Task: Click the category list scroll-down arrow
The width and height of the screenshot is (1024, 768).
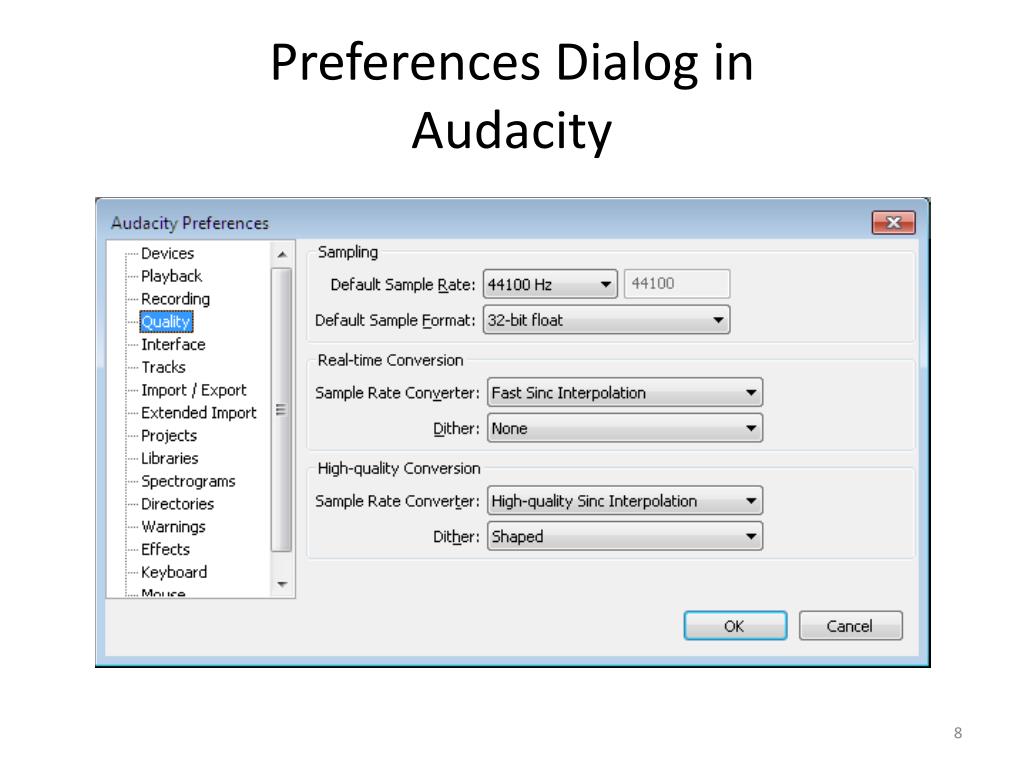Action: [x=282, y=584]
